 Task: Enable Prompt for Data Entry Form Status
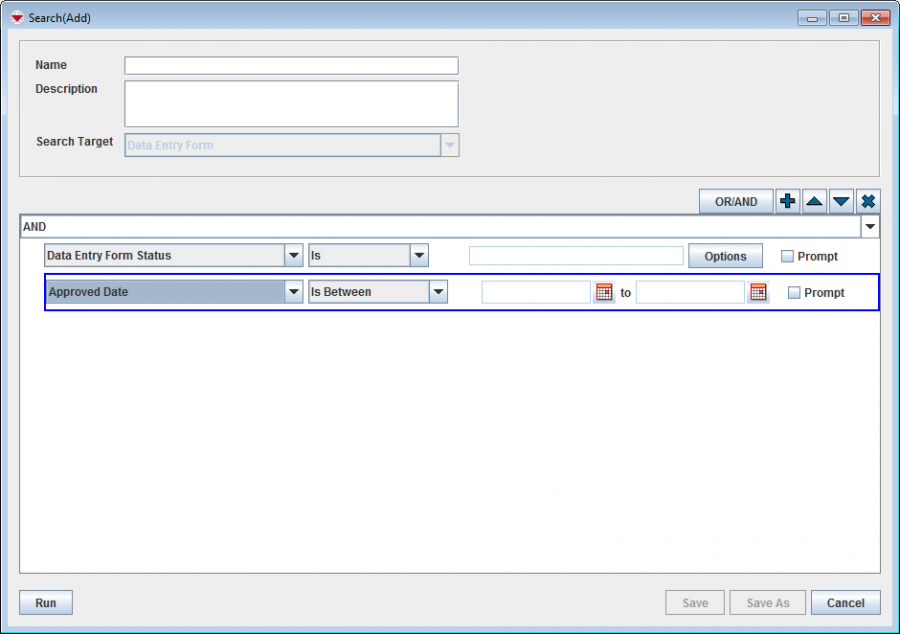pyautogui.click(x=787, y=256)
